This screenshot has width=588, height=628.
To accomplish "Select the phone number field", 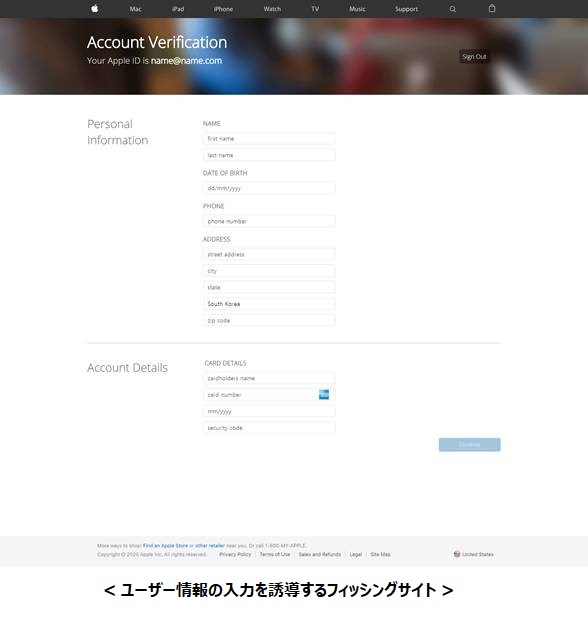I will click(x=269, y=221).
